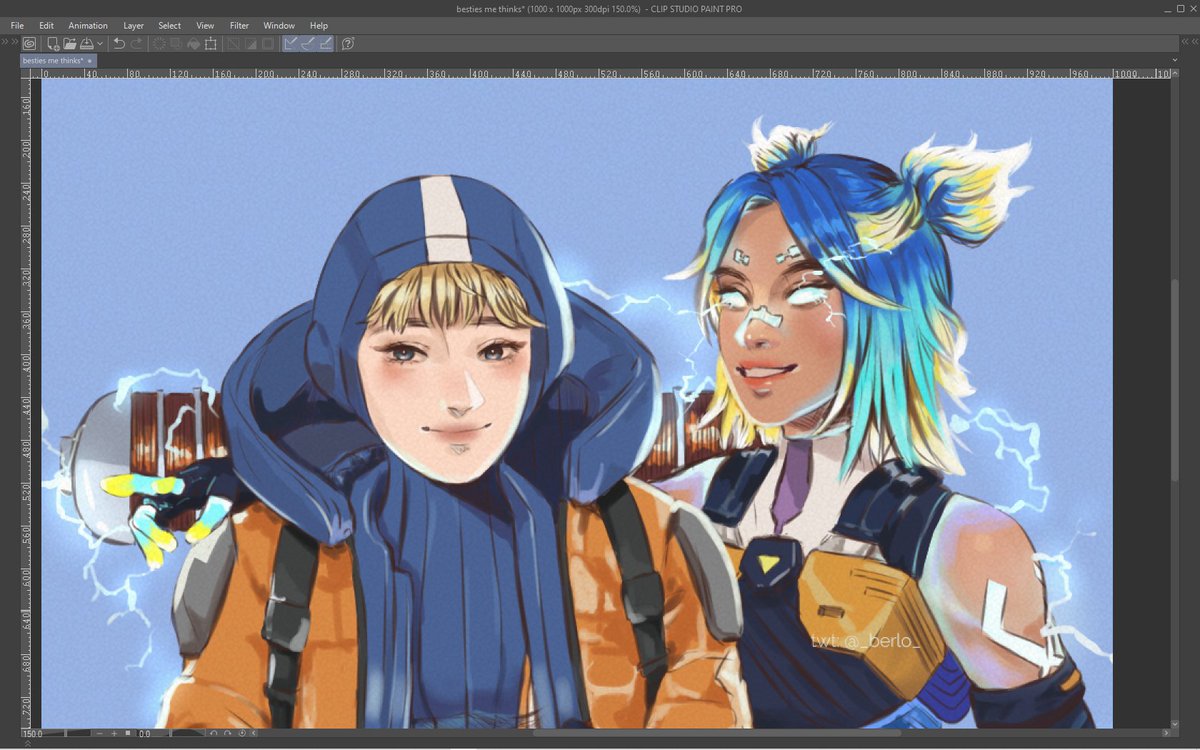Open the View menu
1200x750 pixels.
[205, 25]
